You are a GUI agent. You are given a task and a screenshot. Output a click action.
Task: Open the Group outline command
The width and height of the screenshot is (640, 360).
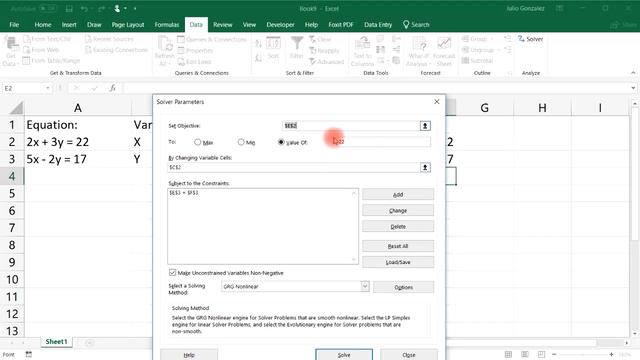click(478, 39)
